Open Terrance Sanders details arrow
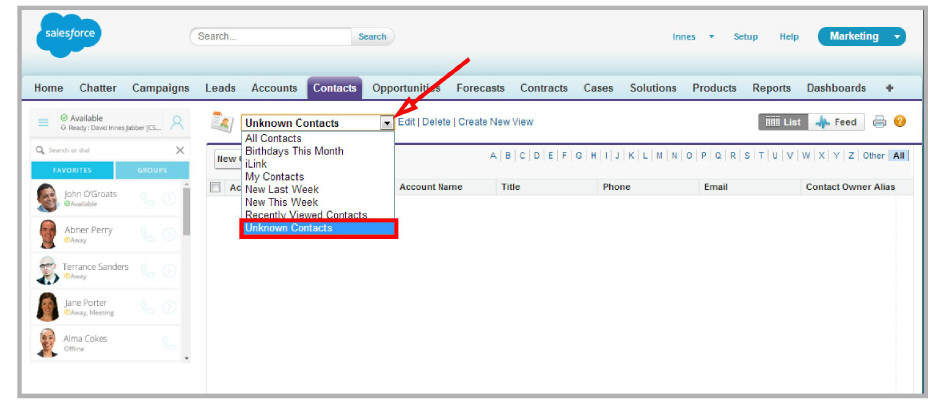 point(169,270)
